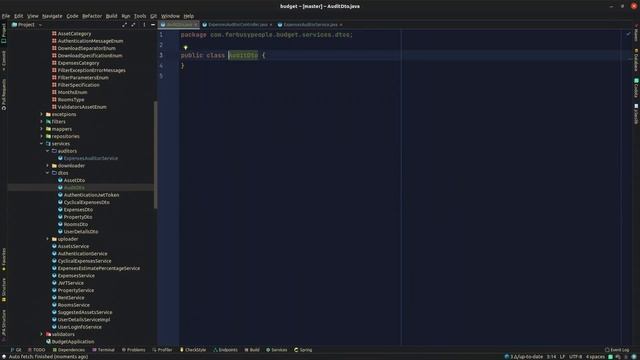Collapse the dtos folder

coord(47,173)
